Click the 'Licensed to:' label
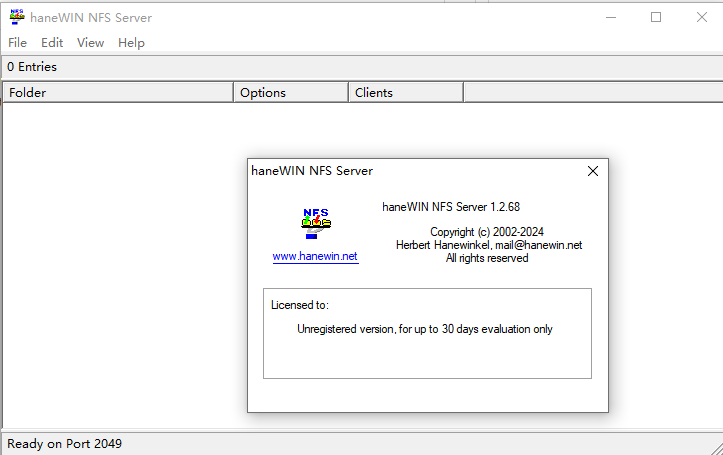Image resolution: width=723 pixels, height=455 pixels. point(300,305)
